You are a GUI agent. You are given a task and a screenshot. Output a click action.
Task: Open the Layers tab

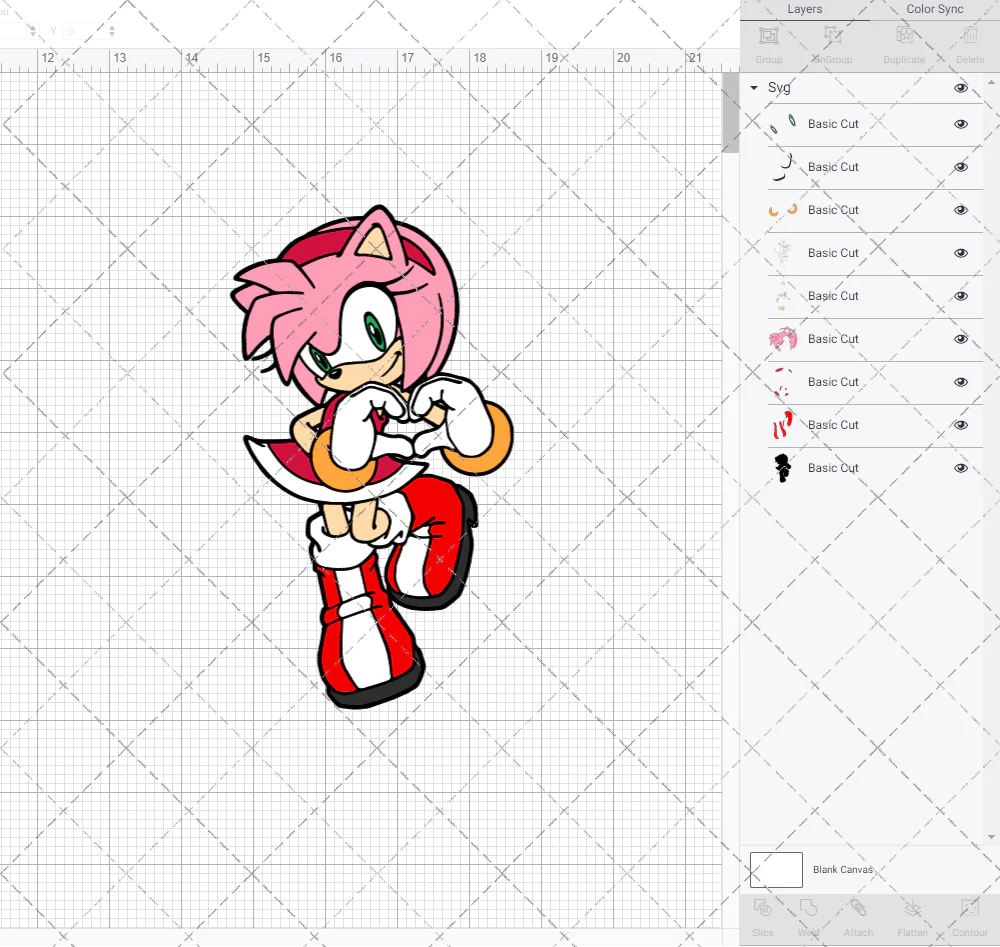[804, 9]
